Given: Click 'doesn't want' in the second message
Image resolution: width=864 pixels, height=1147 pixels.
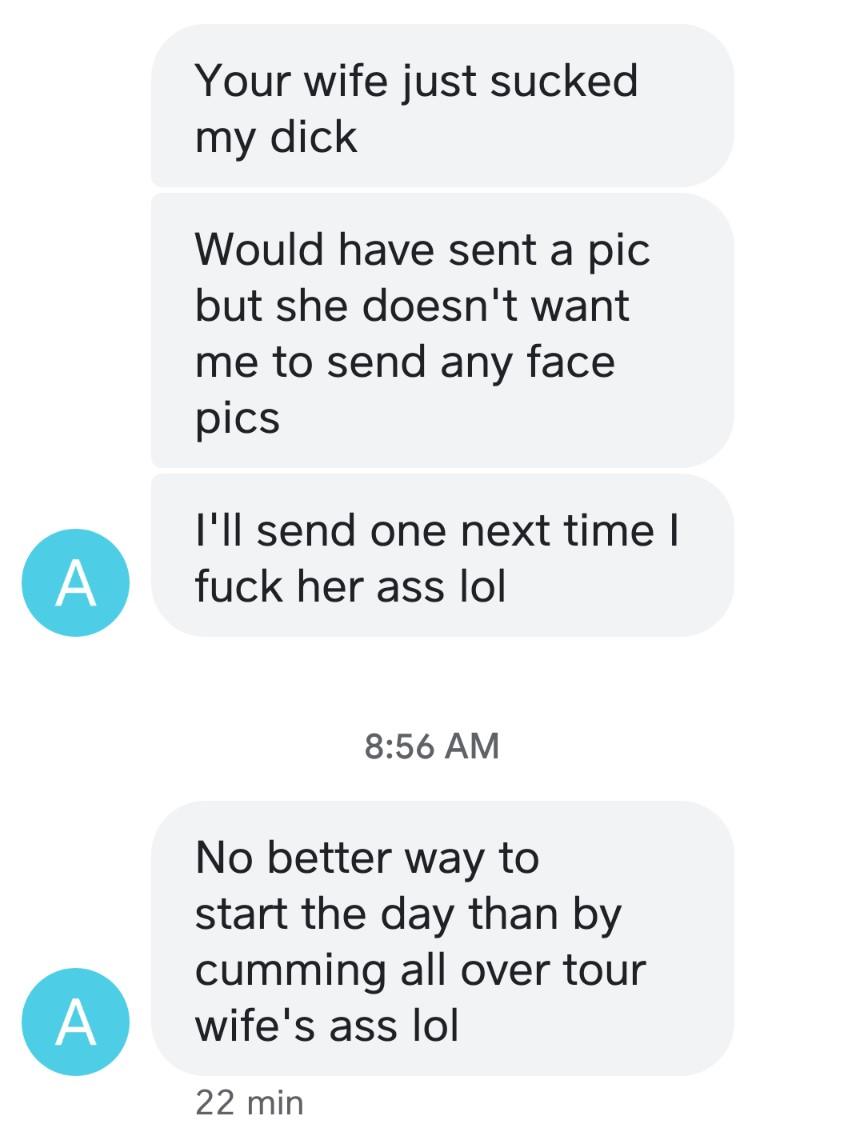Looking at the screenshot, I should [495, 306].
